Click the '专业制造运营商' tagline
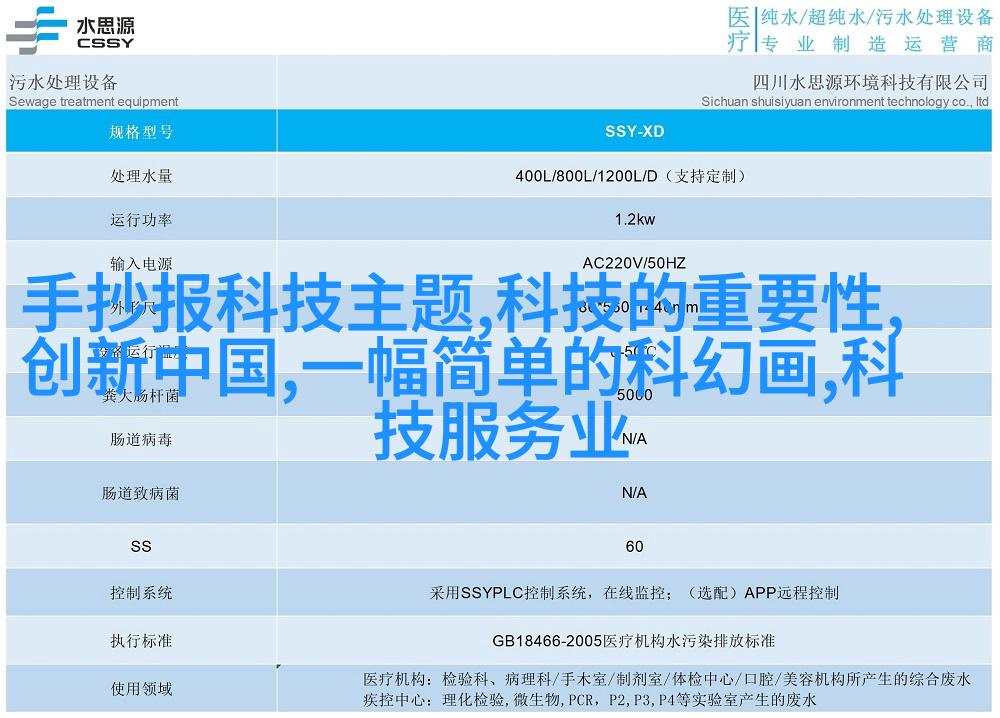 click(877, 44)
